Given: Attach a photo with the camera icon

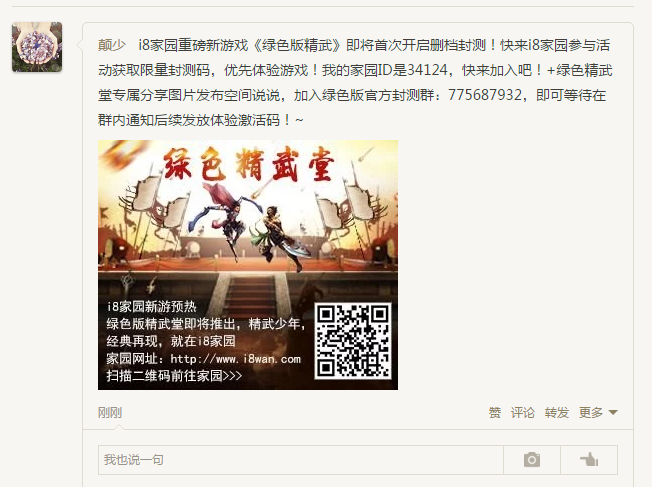Looking at the screenshot, I should click(x=532, y=460).
